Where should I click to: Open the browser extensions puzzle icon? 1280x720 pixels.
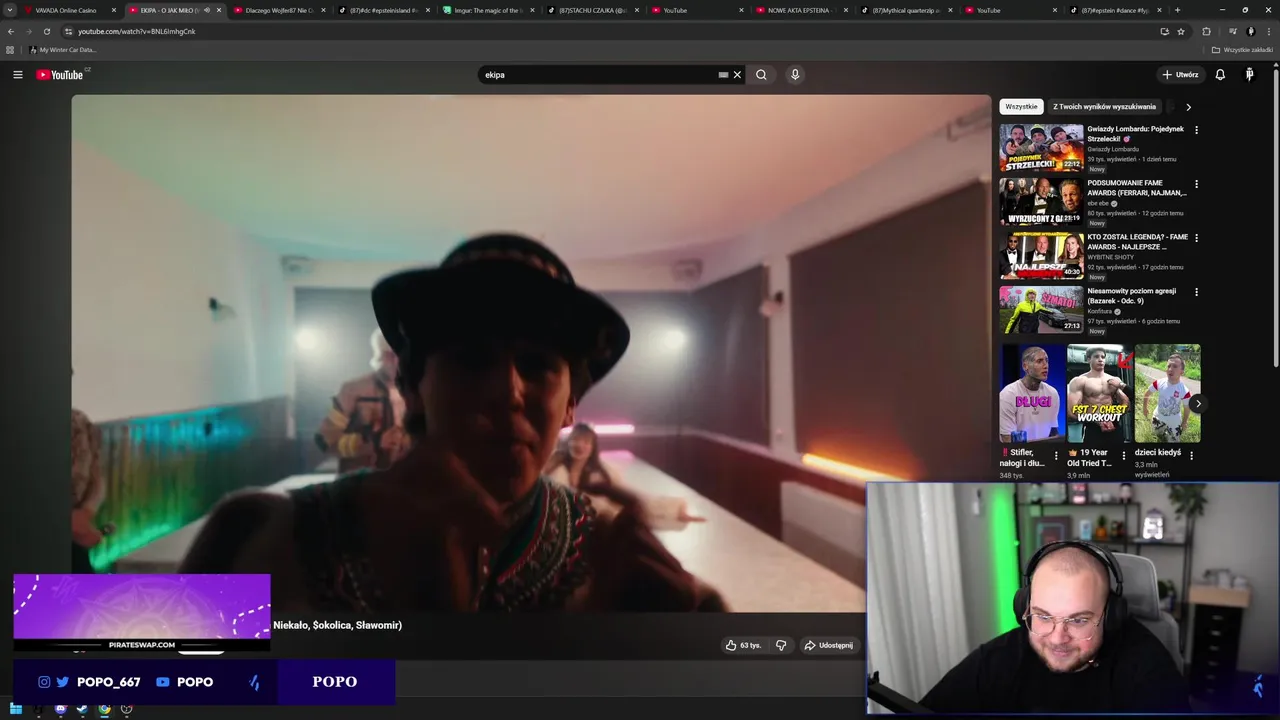click(1206, 31)
